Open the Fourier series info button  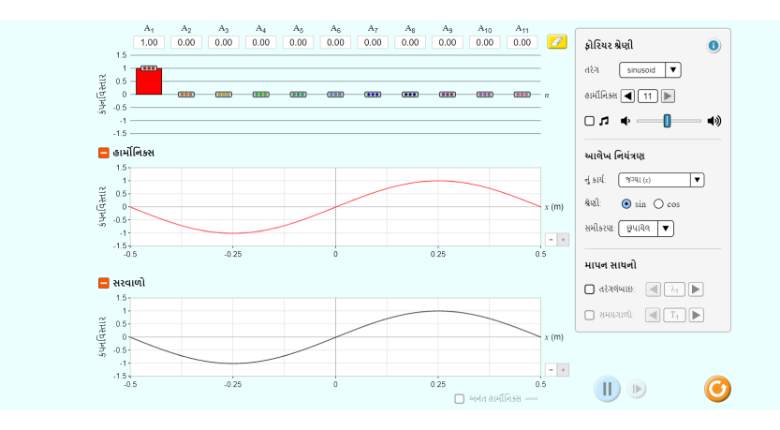(713, 45)
